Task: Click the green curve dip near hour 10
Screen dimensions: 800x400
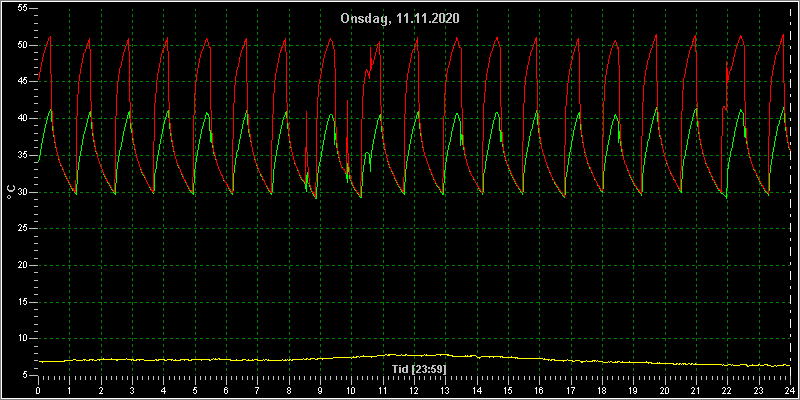Action: (361, 197)
